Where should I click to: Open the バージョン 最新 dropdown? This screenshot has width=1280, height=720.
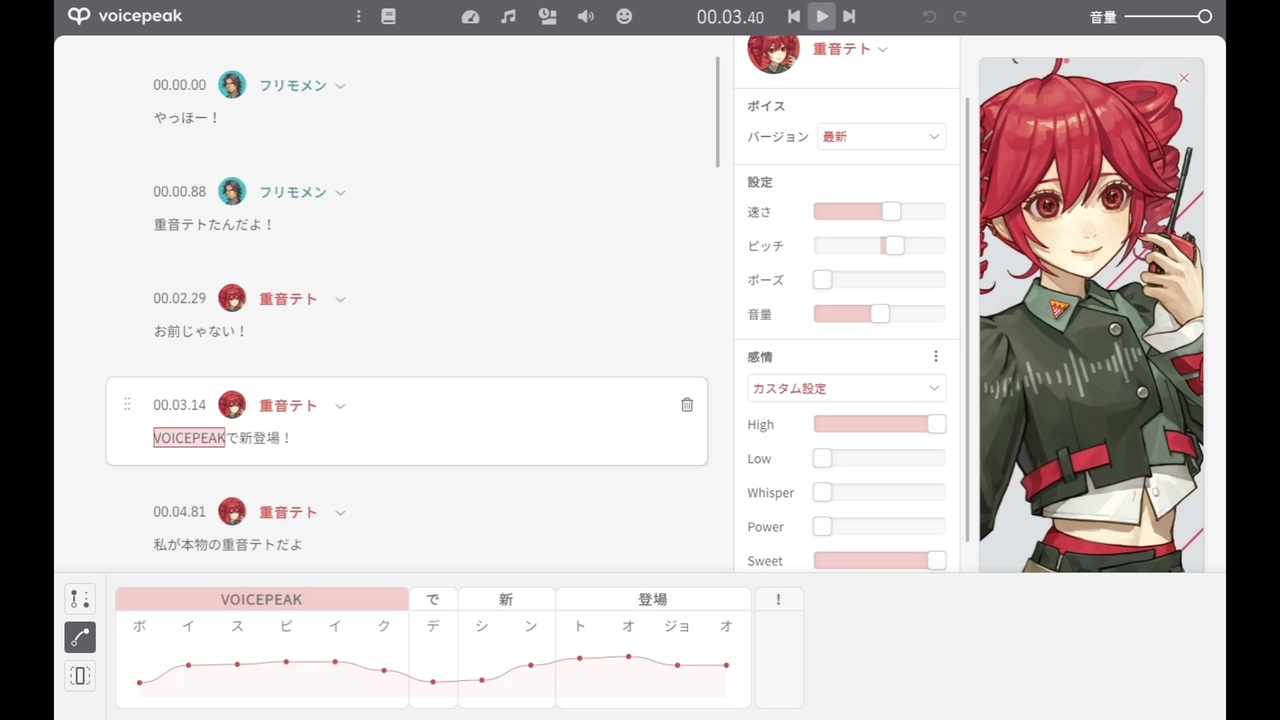[881, 137]
